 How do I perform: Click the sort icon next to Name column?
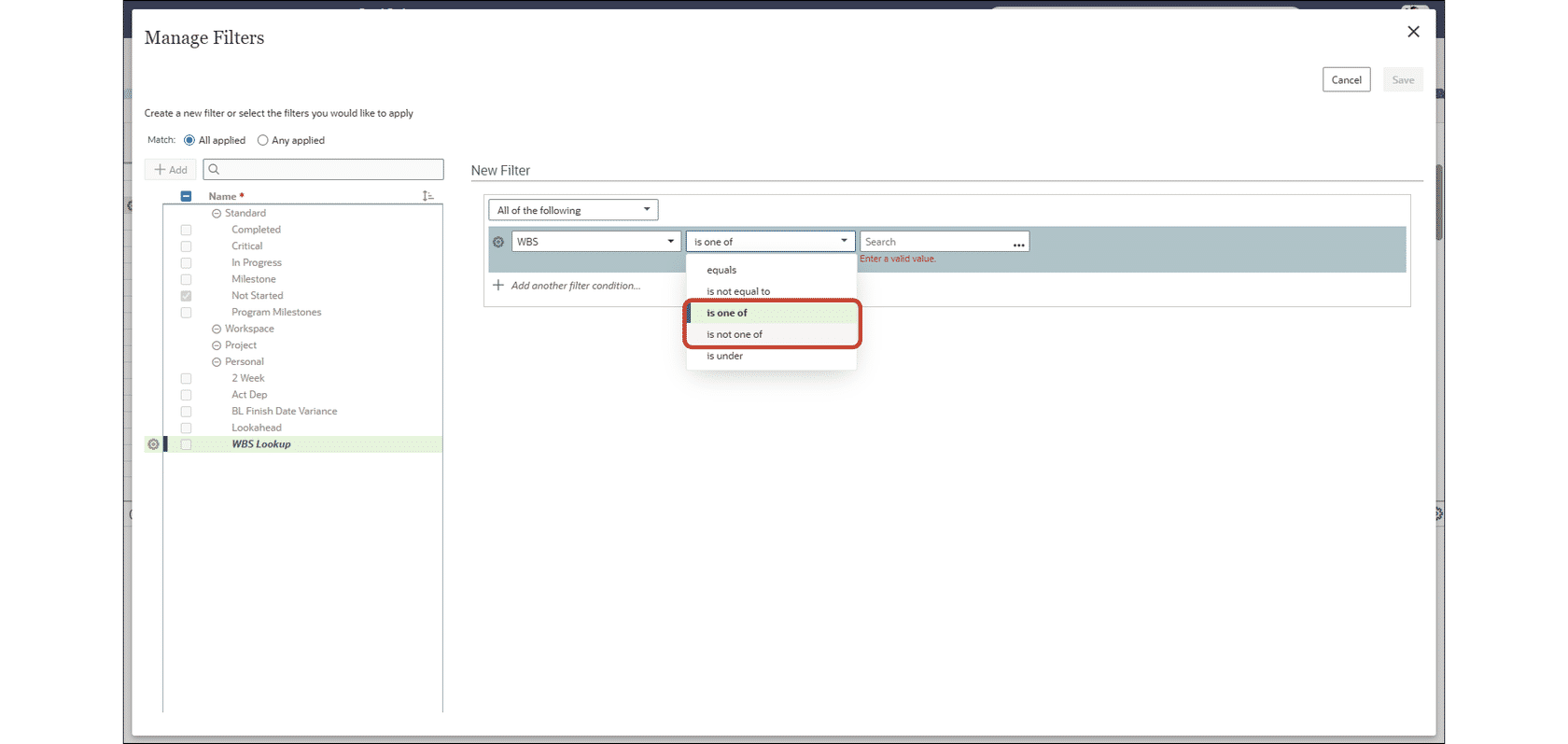click(427, 196)
